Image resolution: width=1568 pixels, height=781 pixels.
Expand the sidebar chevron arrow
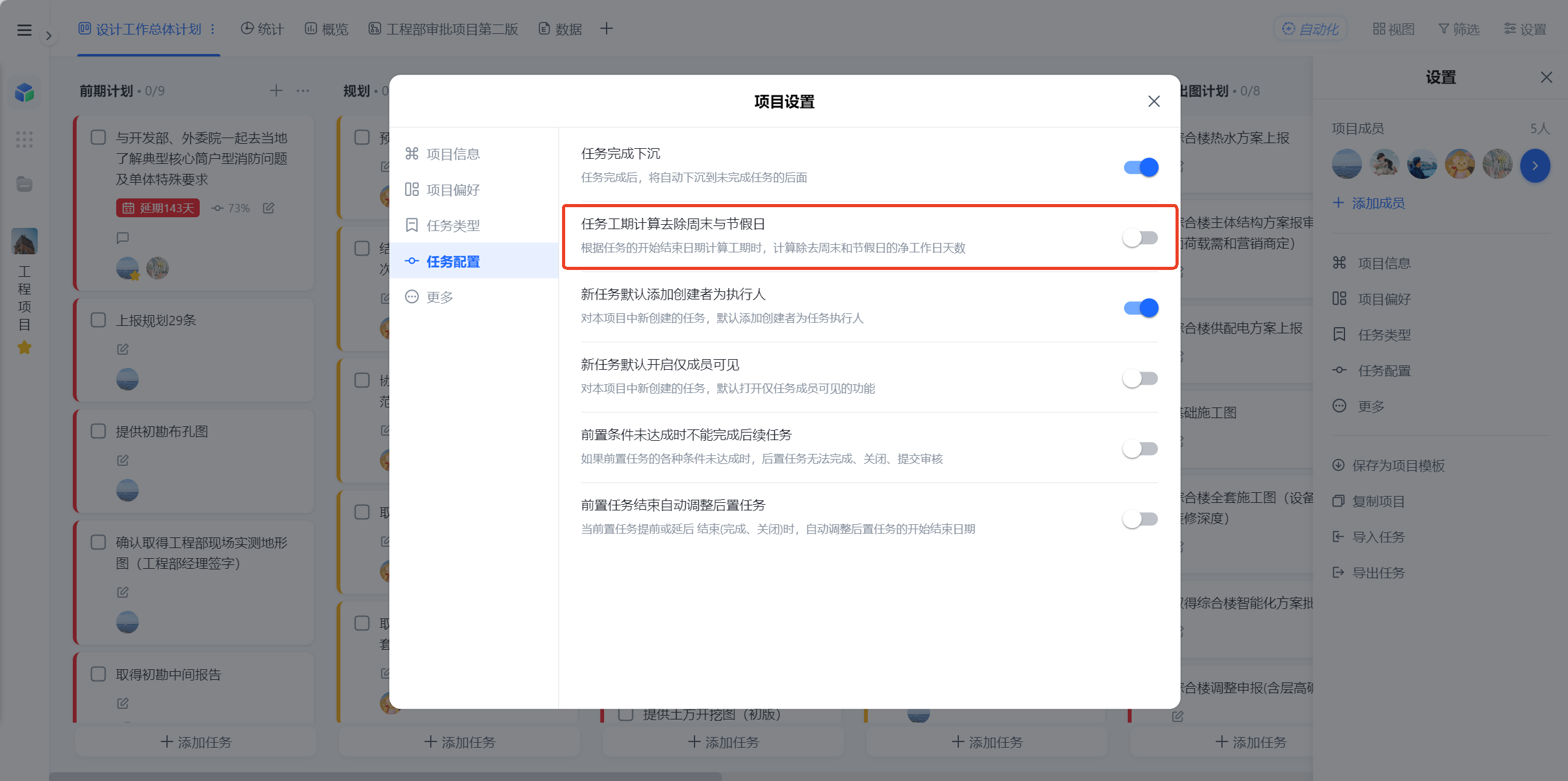(48, 36)
